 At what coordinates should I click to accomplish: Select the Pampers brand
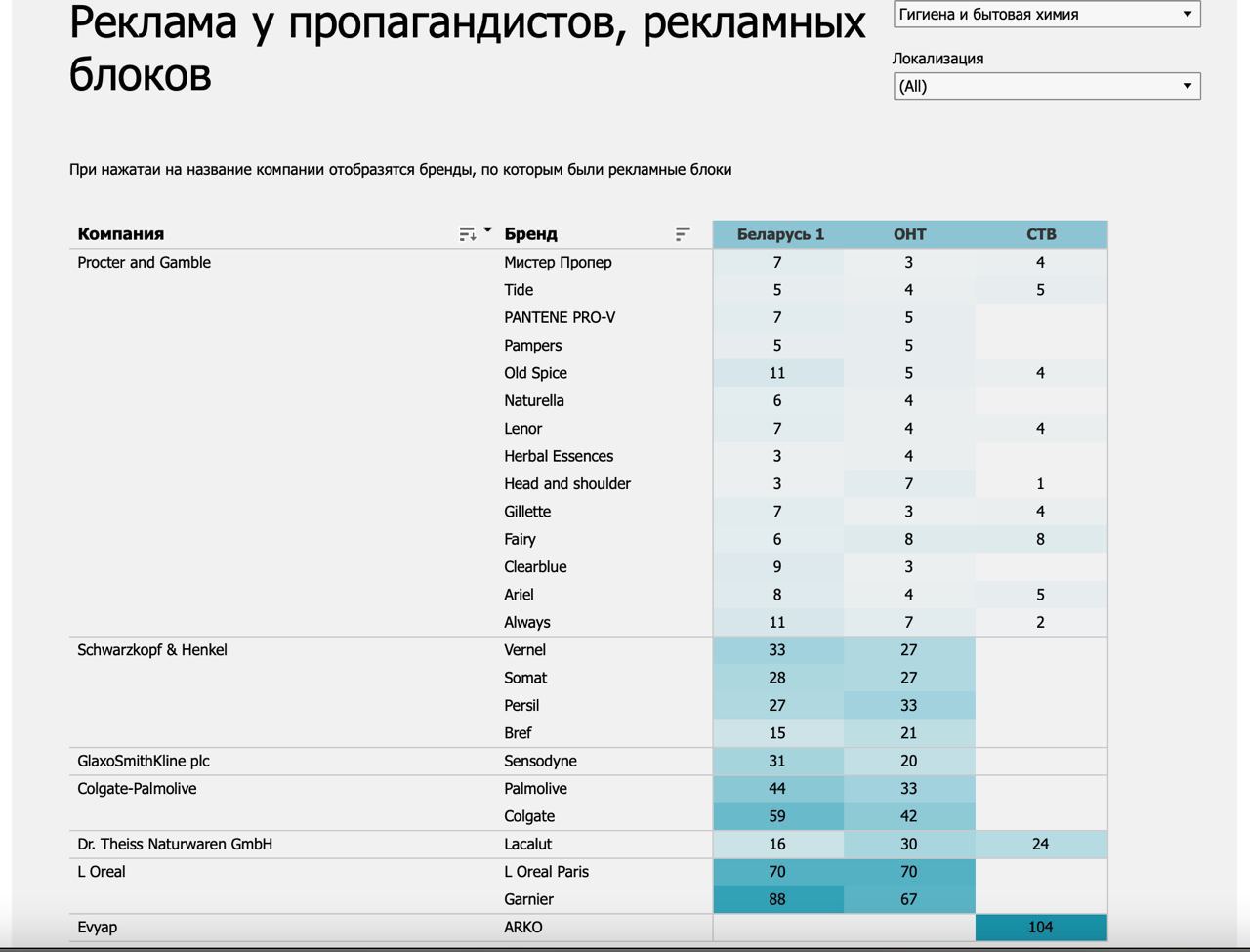[x=533, y=346]
